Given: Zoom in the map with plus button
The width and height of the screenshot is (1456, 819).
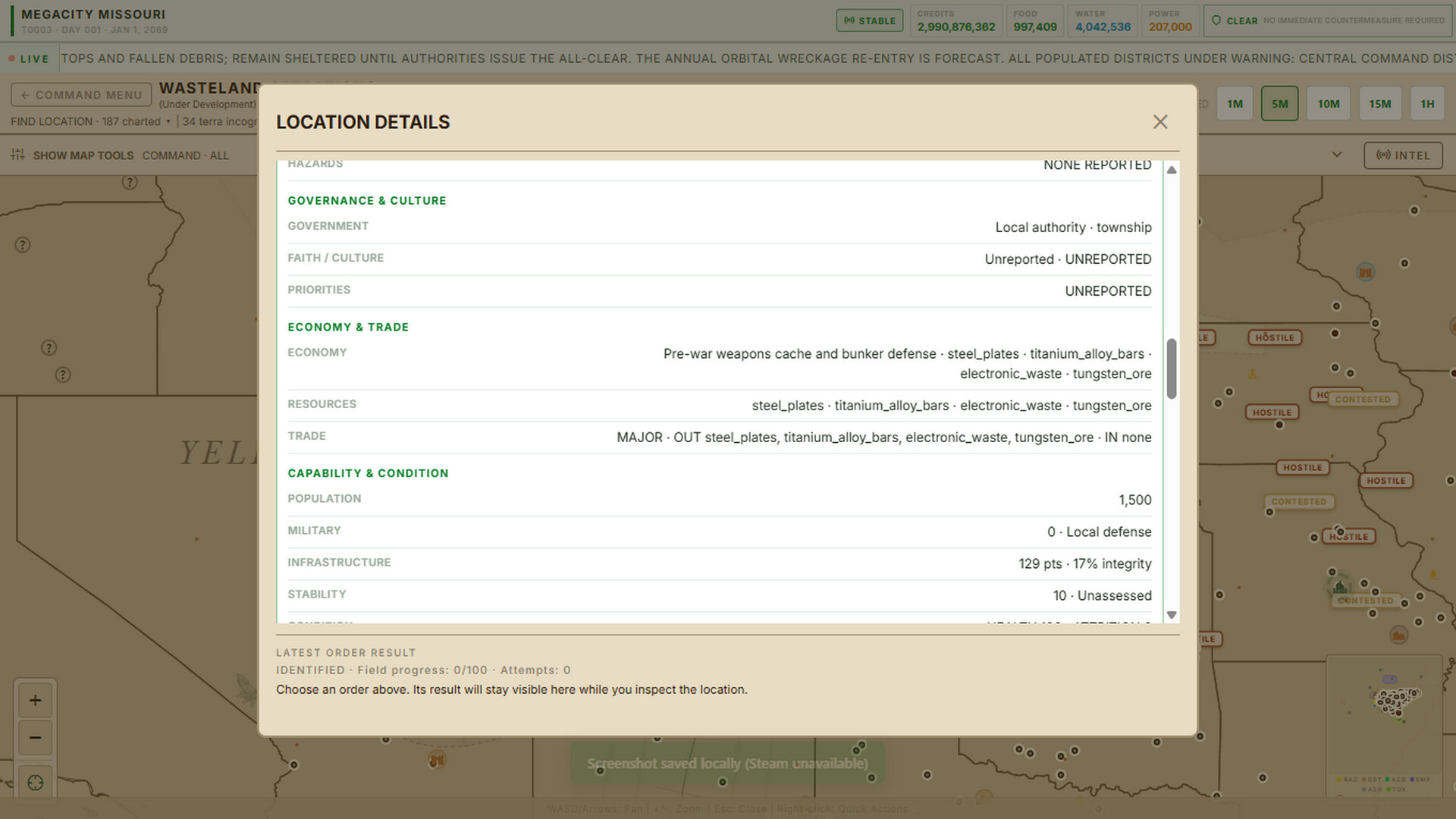Looking at the screenshot, I should (x=35, y=700).
